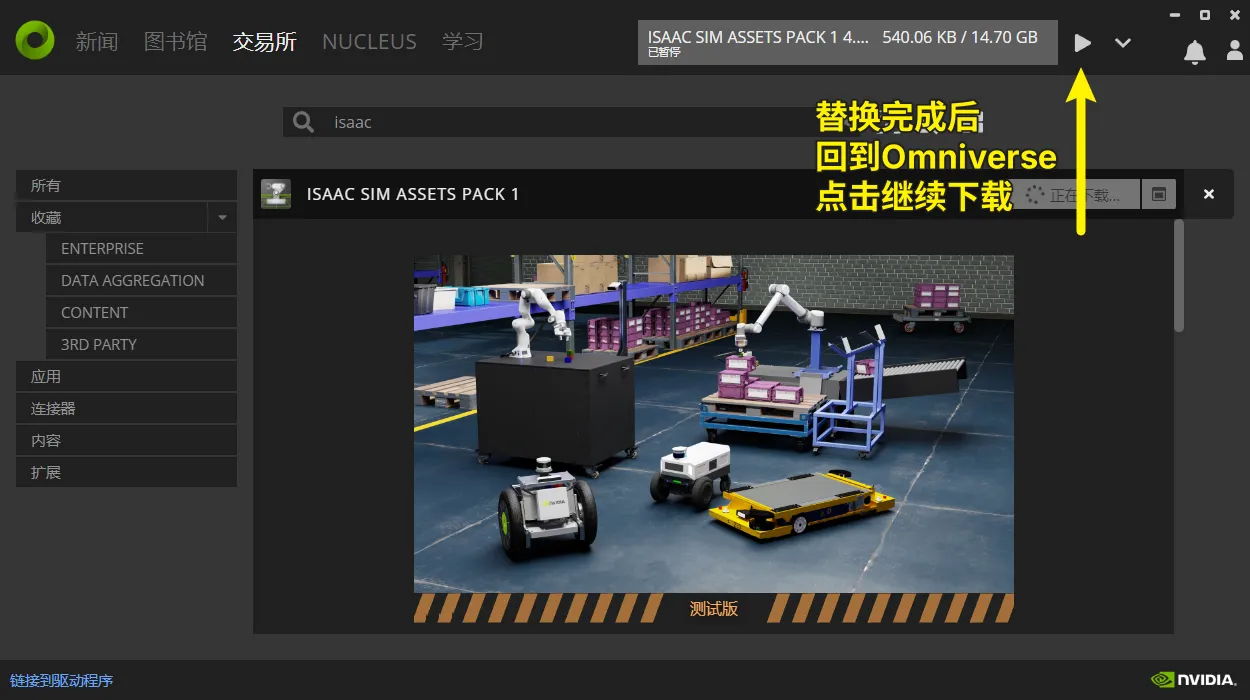Click the Isaac Sim Assets Pack thumbnail icon
Screen dimensions: 1250x700
click(276, 194)
